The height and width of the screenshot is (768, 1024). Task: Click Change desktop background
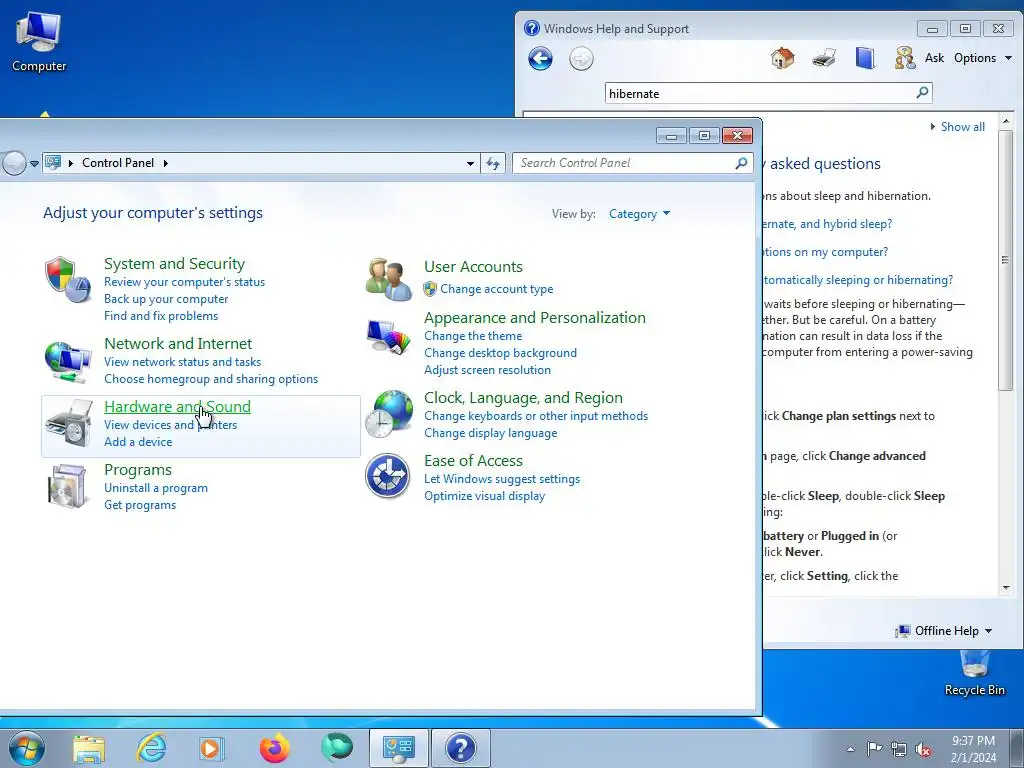(500, 353)
